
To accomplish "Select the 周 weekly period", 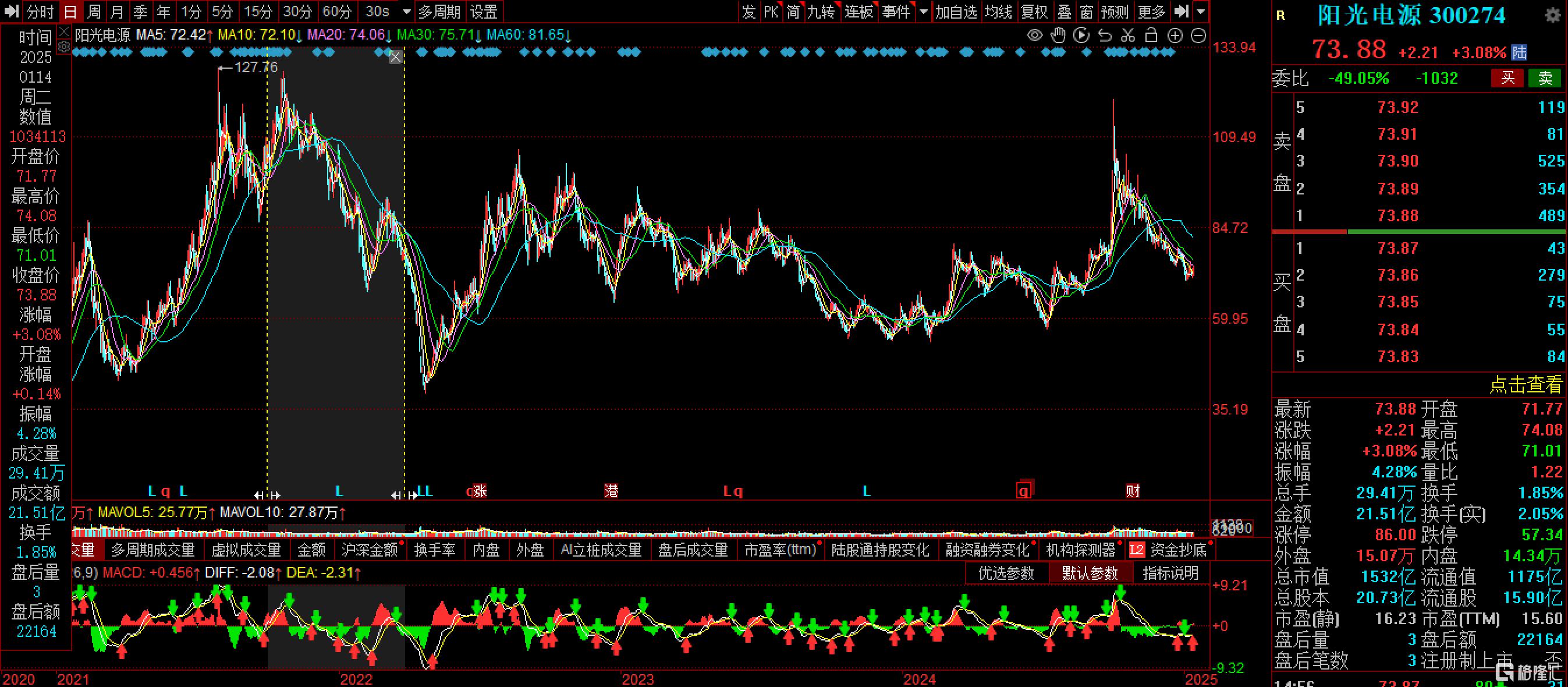I will pos(94,12).
